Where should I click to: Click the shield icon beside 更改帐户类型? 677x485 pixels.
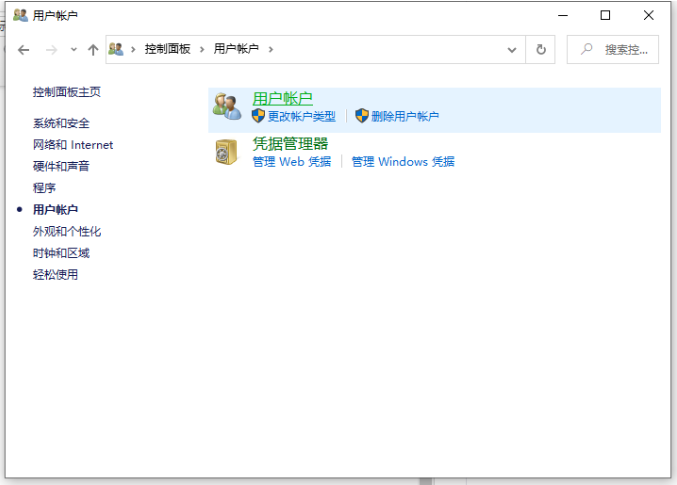pyautogui.click(x=258, y=116)
